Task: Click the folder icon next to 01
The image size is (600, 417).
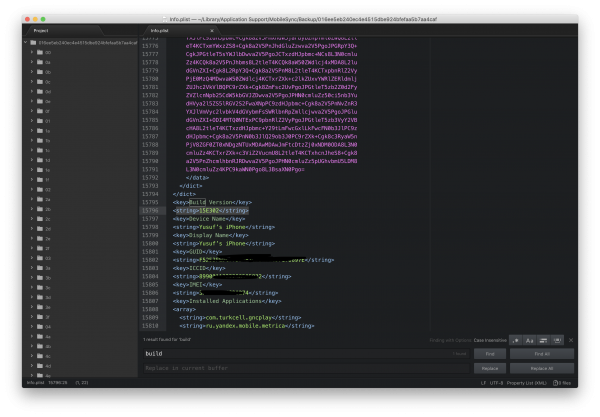Action: coord(40,121)
